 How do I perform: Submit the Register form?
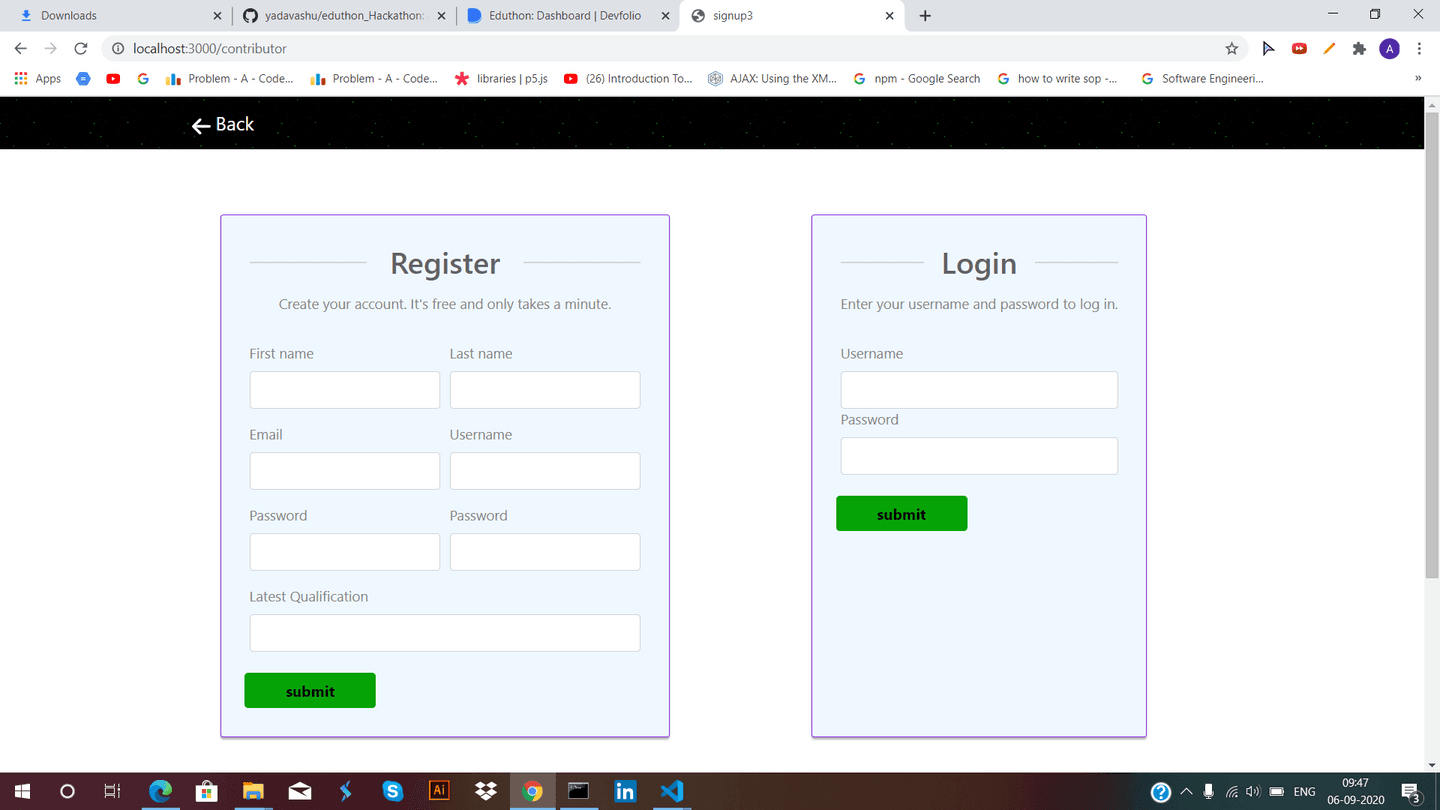tap(310, 691)
